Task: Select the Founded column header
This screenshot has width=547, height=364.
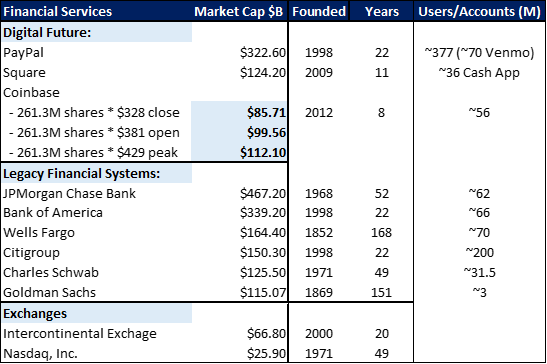Action: [x=319, y=12]
